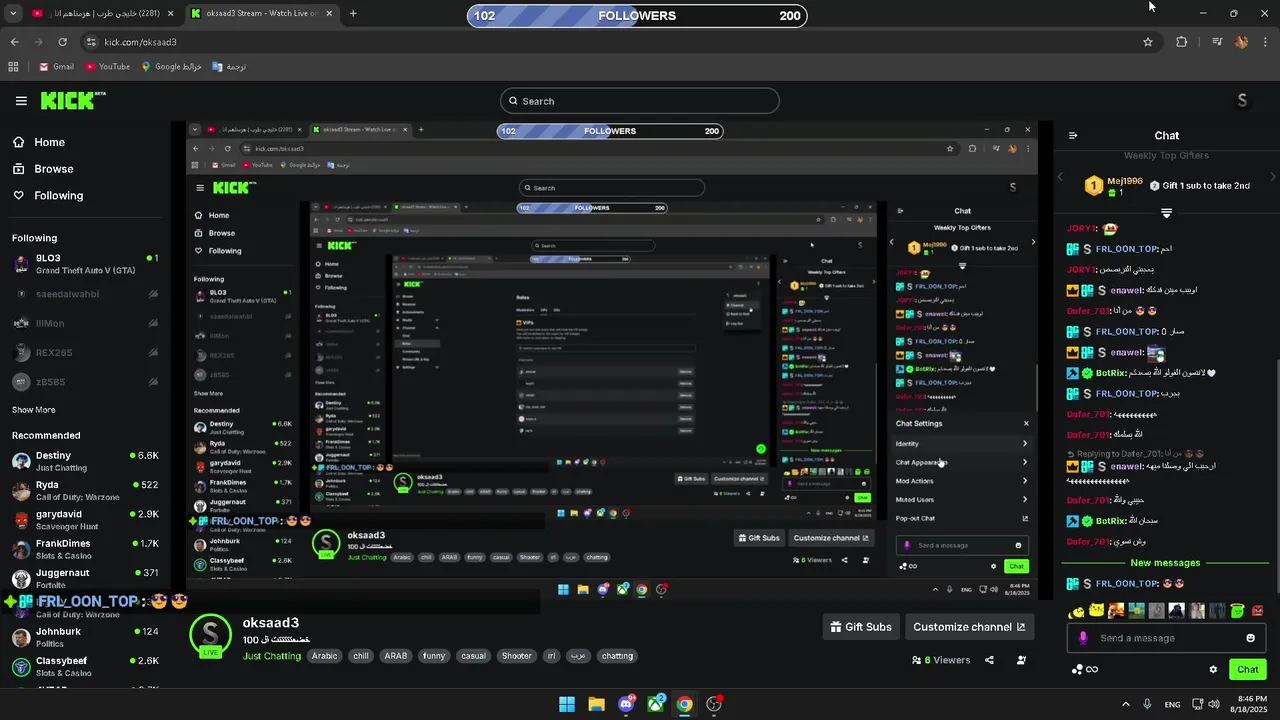The image size is (1280, 720).
Task: Collapse the chat panel with arrow icon
Action: (1073, 136)
